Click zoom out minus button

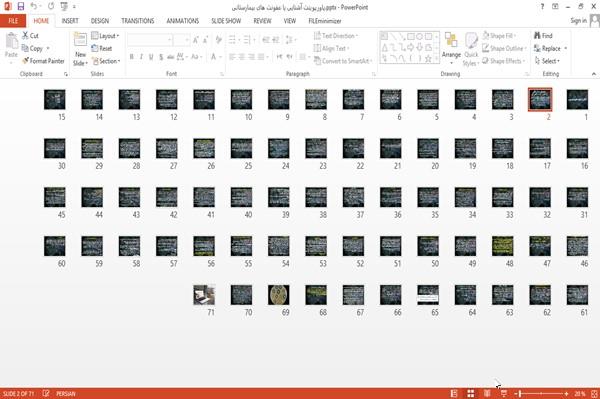[x=516, y=394]
